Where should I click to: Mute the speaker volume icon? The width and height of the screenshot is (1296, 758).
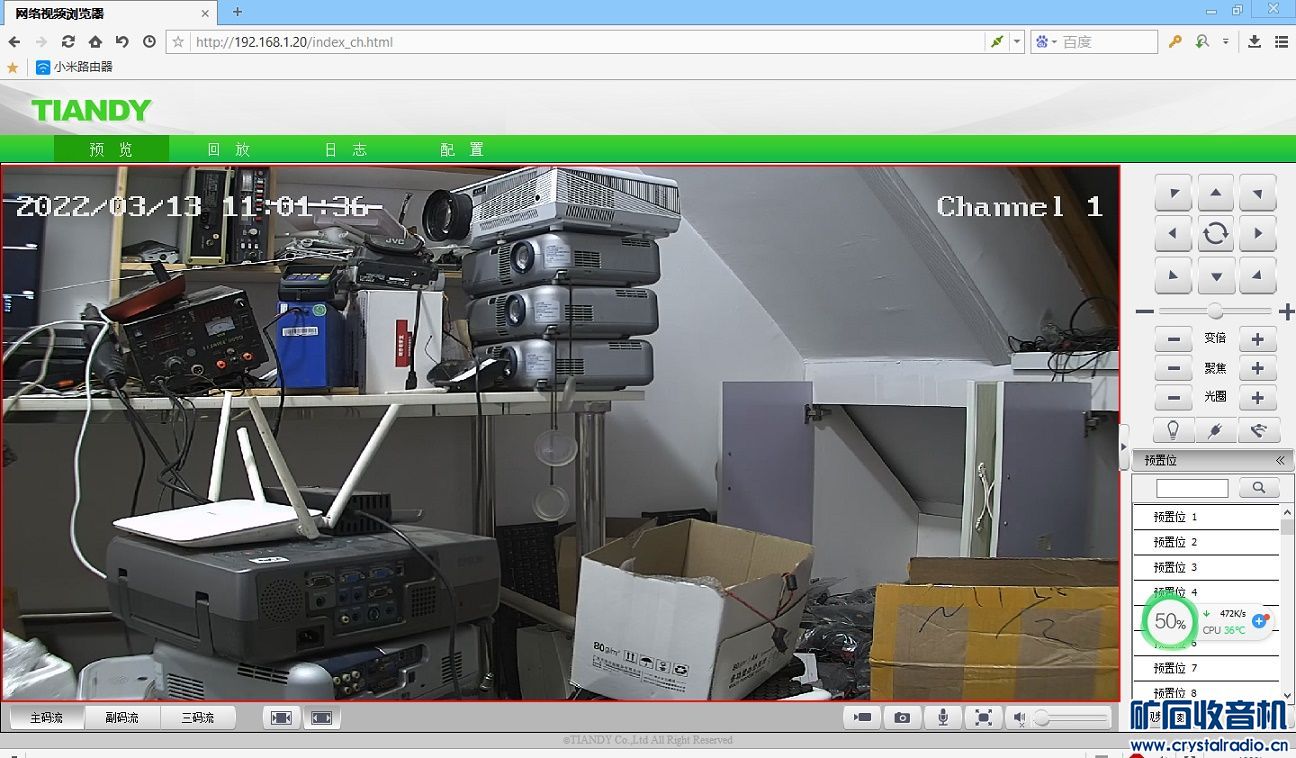pyautogui.click(x=1019, y=717)
